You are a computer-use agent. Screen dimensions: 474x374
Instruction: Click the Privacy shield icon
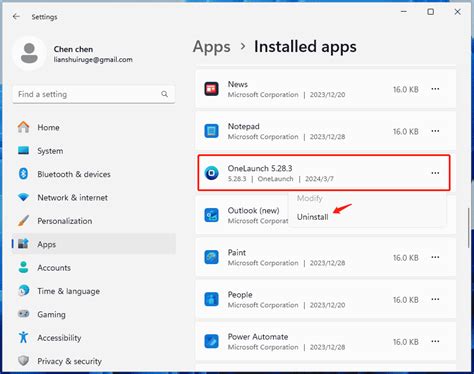[23, 360]
